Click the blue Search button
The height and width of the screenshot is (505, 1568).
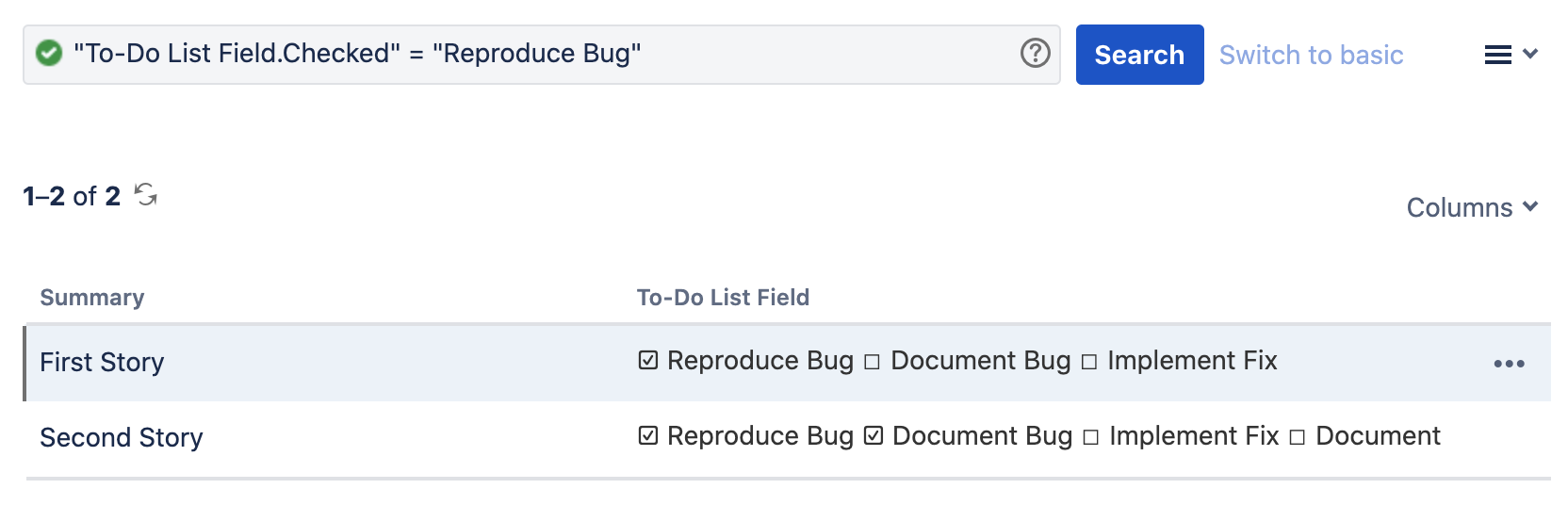[x=1139, y=55]
